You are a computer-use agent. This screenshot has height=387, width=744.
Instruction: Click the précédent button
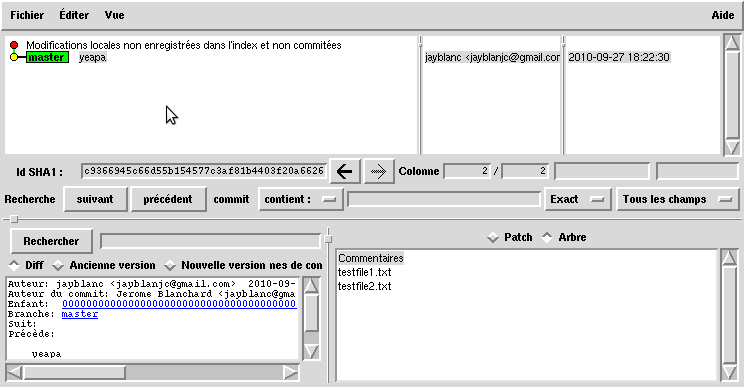coord(168,199)
